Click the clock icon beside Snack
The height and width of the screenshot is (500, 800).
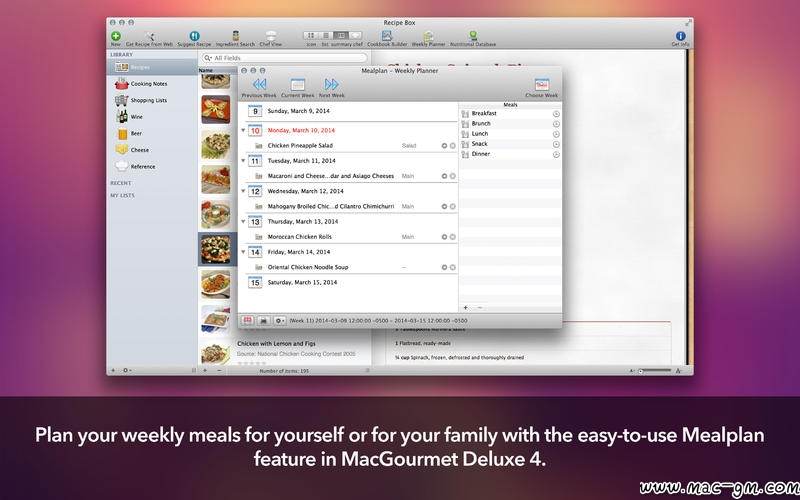556,144
